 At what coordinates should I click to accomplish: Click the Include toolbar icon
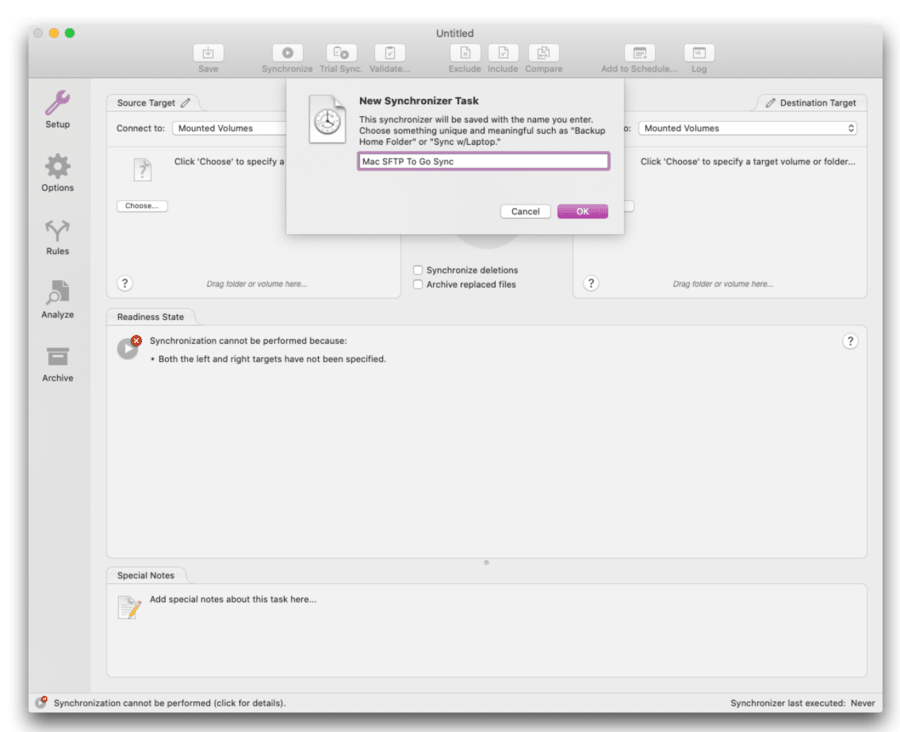tap(503, 55)
